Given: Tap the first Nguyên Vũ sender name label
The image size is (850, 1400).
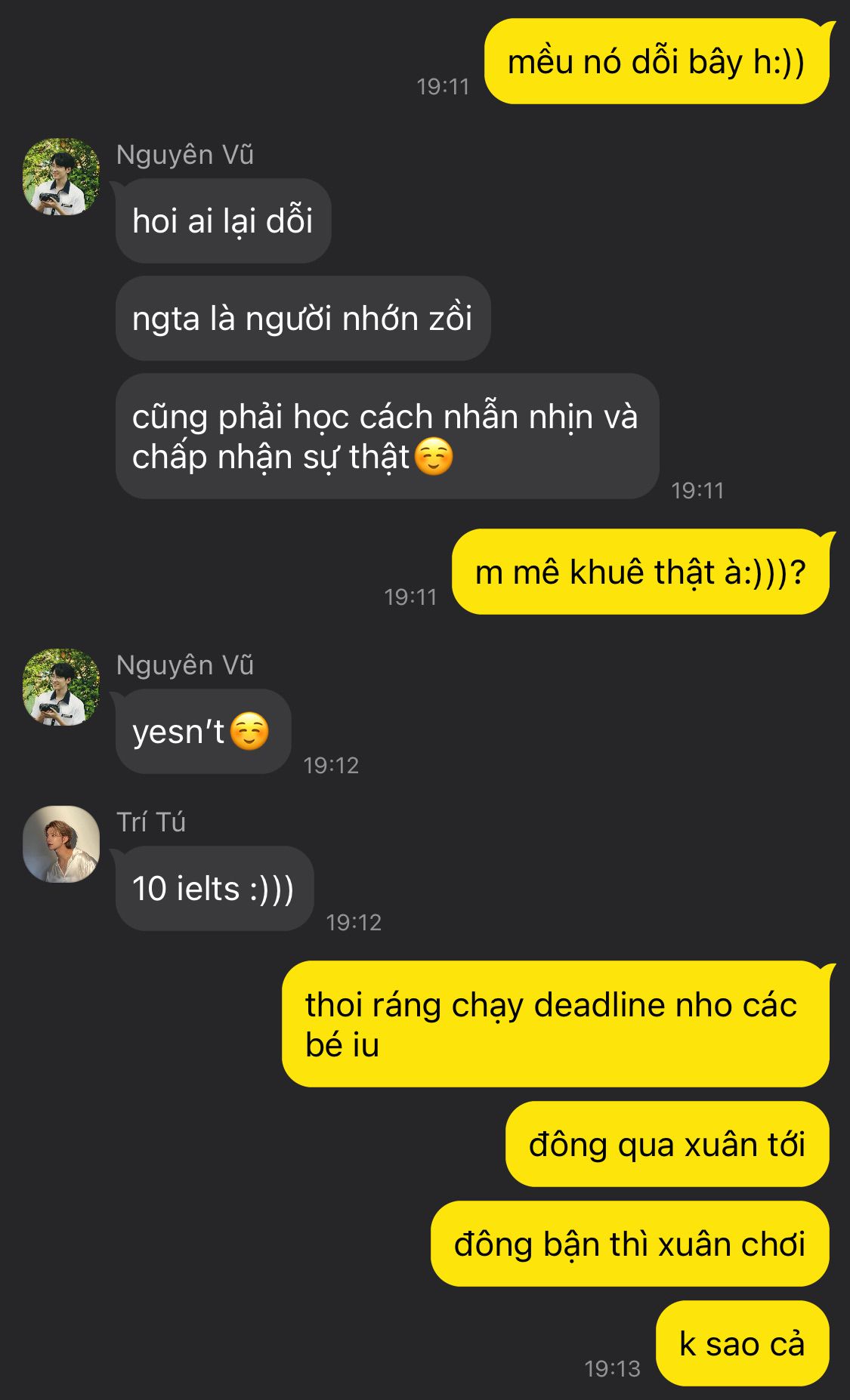Looking at the screenshot, I should coord(185,154).
